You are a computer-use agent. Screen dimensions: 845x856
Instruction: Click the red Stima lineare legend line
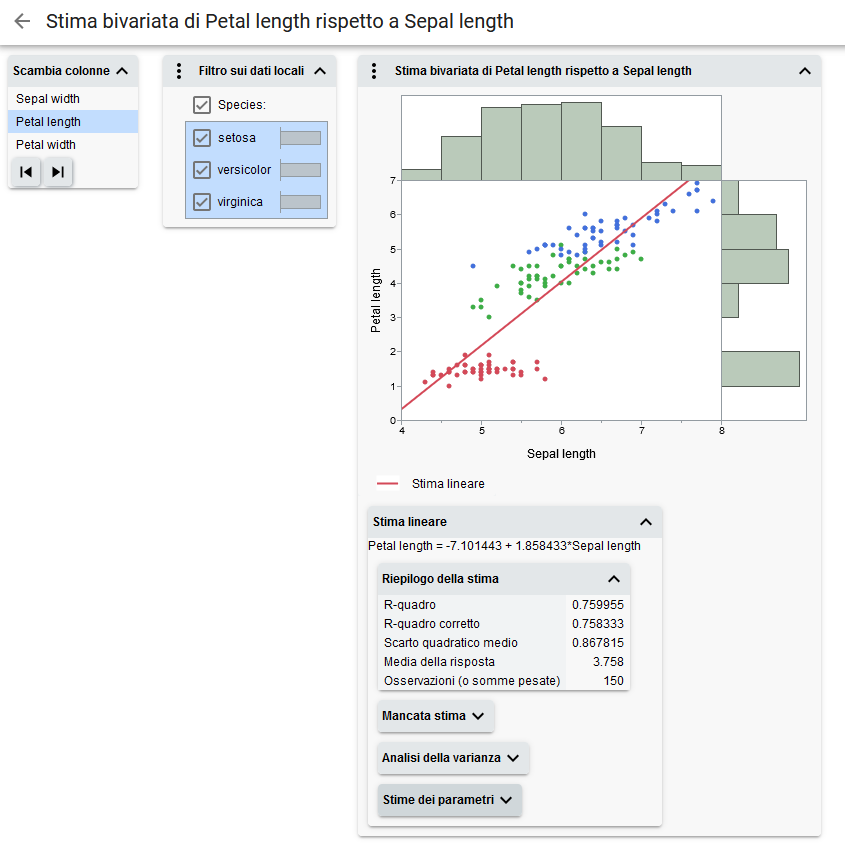[x=388, y=484]
